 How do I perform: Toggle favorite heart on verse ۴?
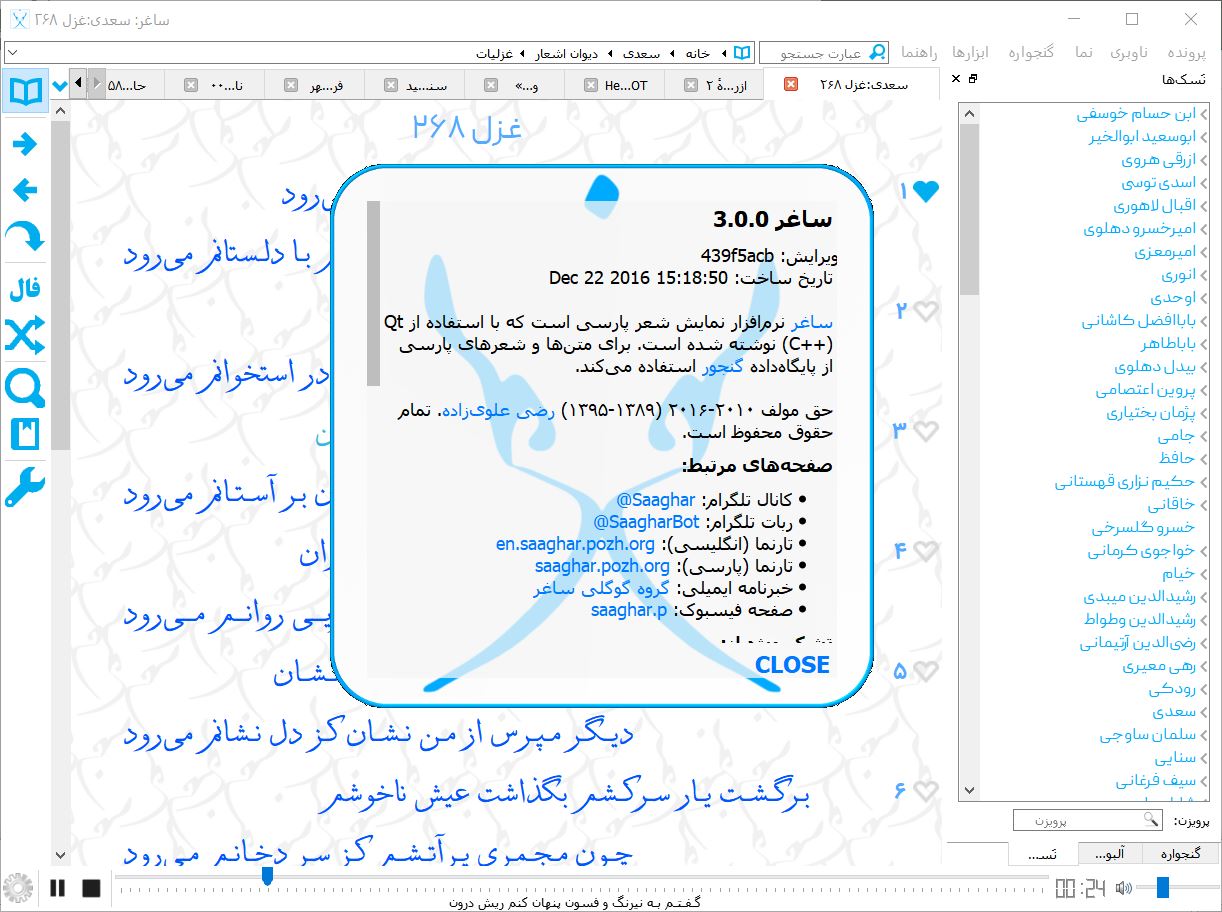tap(927, 551)
